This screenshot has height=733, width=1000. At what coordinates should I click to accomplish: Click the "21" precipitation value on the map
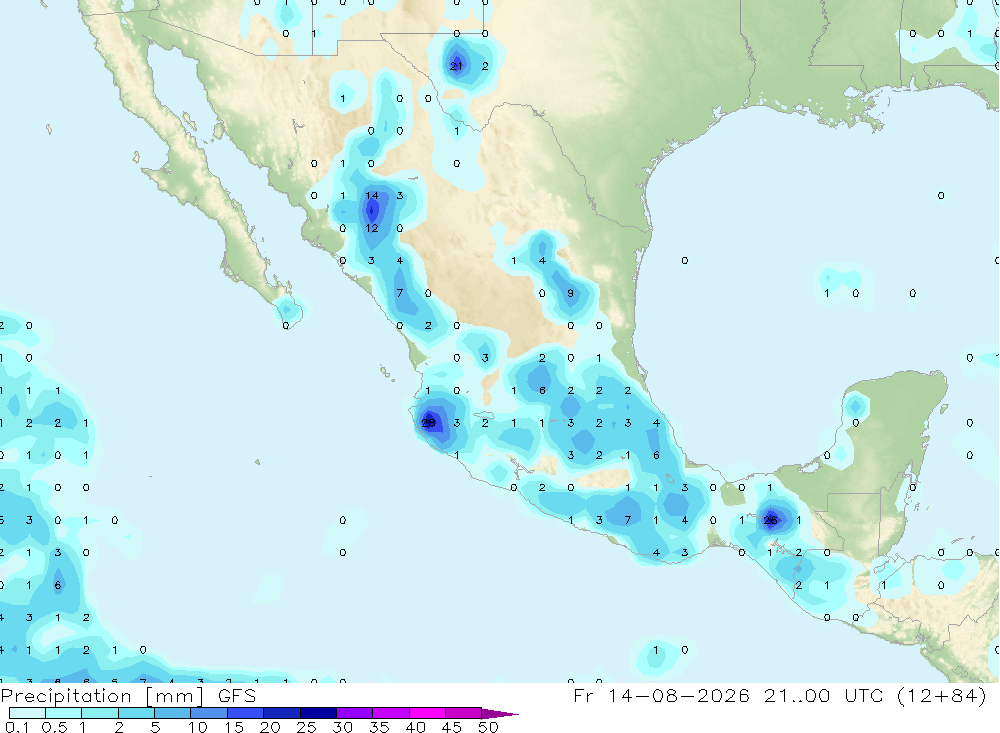tap(456, 66)
